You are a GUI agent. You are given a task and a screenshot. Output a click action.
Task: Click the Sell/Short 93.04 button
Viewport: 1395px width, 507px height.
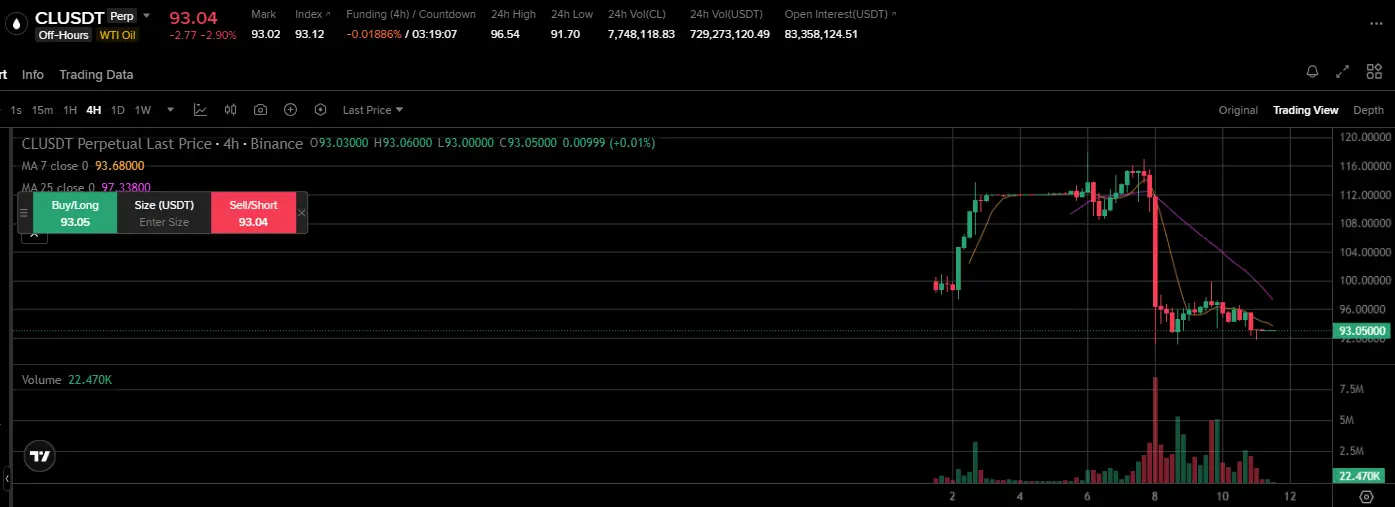pos(254,213)
